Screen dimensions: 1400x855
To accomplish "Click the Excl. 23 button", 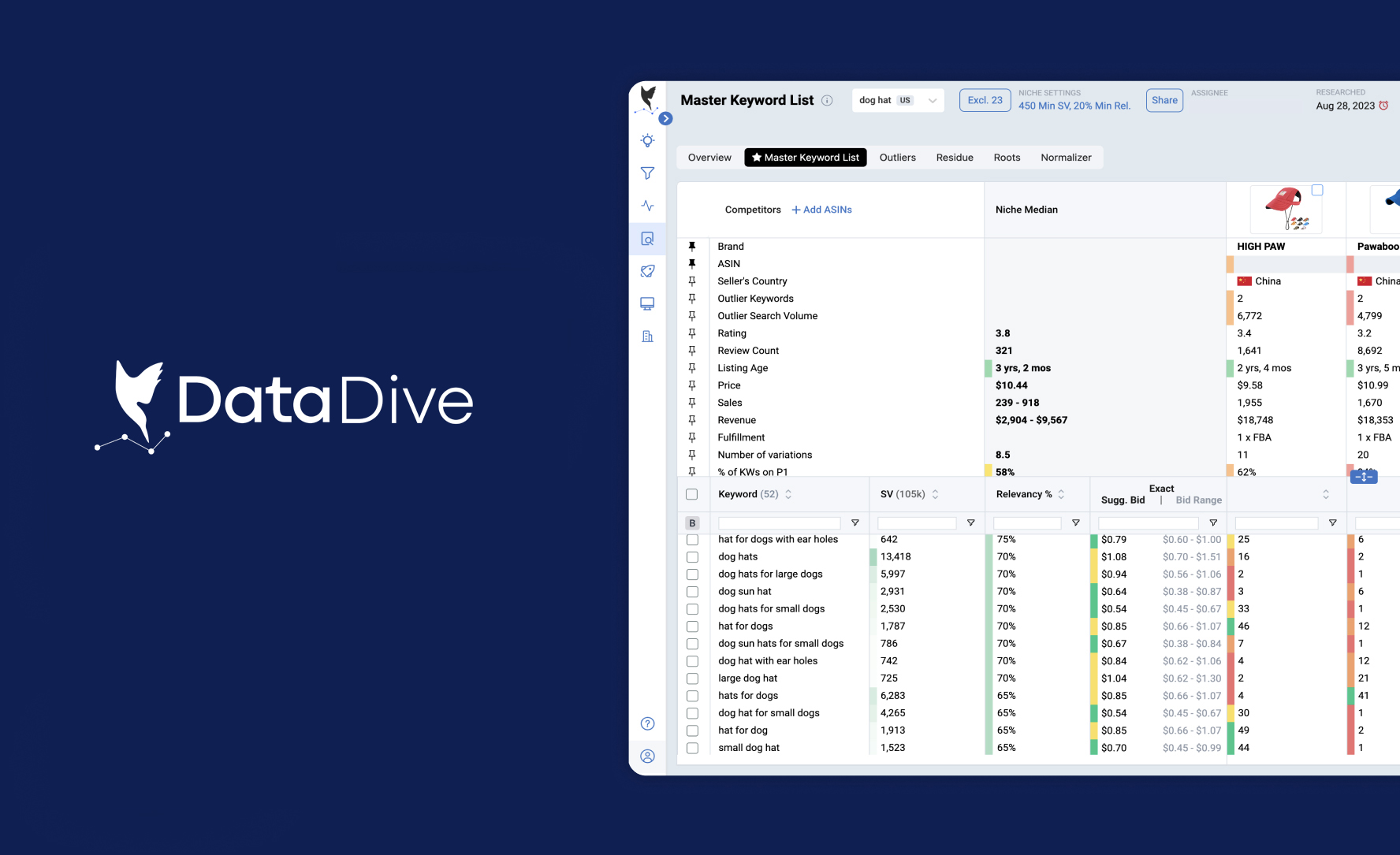I will (985, 100).
